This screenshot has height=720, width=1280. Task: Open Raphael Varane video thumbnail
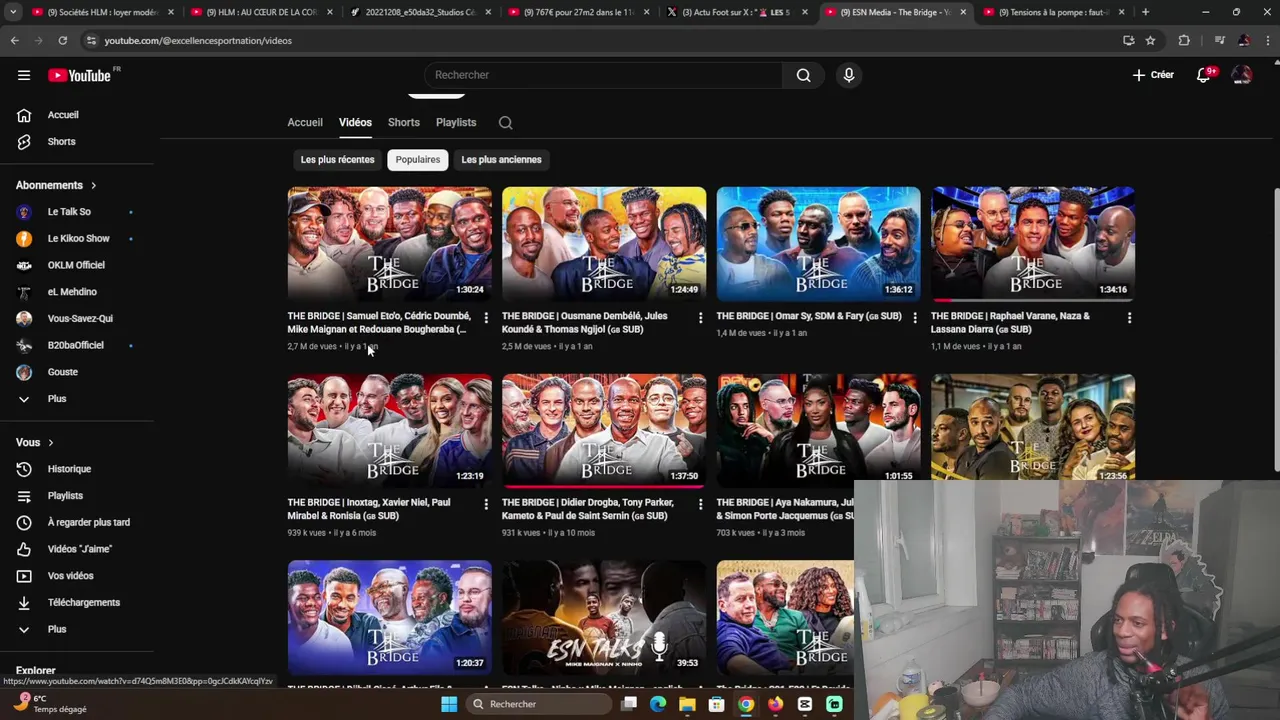coord(1033,243)
